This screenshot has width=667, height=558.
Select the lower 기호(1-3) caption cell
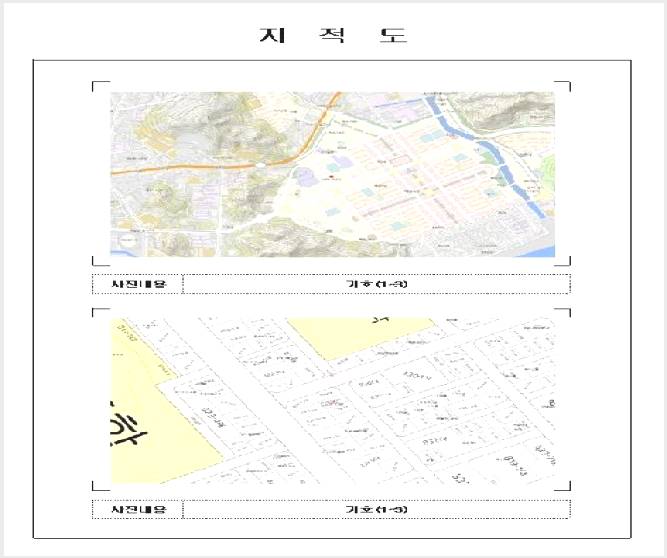(376, 510)
